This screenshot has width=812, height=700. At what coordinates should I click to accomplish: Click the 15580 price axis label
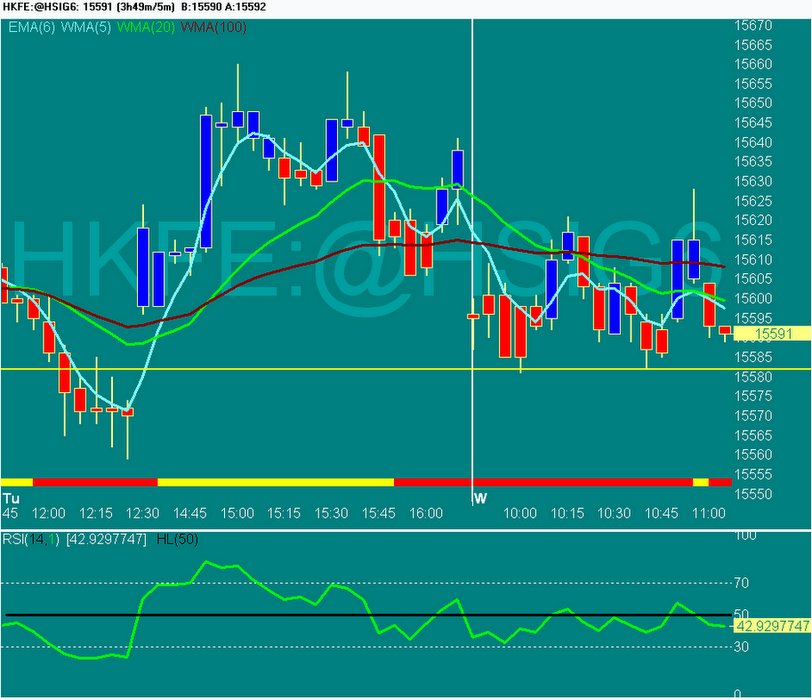click(x=753, y=377)
